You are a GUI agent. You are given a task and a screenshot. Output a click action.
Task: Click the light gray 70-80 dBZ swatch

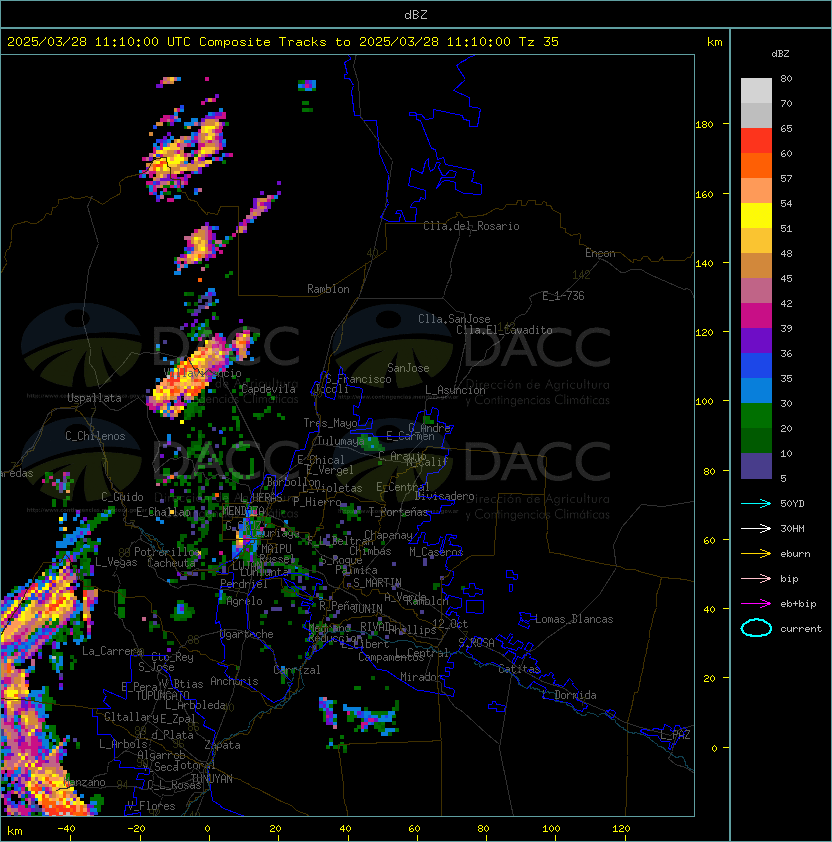pyautogui.click(x=756, y=90)
